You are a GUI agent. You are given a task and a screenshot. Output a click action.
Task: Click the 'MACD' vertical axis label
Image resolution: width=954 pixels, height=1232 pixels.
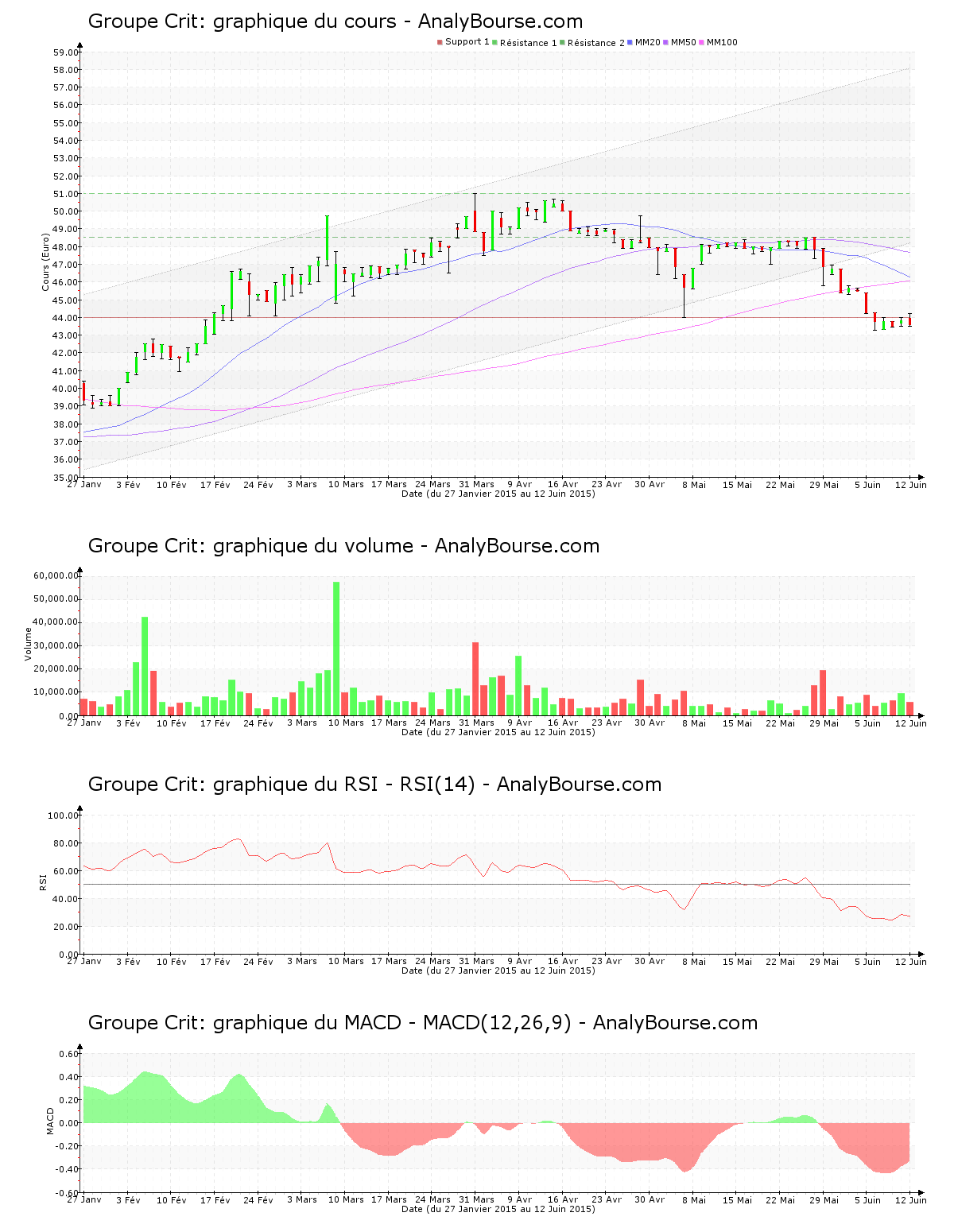[x=50, y=1121]
